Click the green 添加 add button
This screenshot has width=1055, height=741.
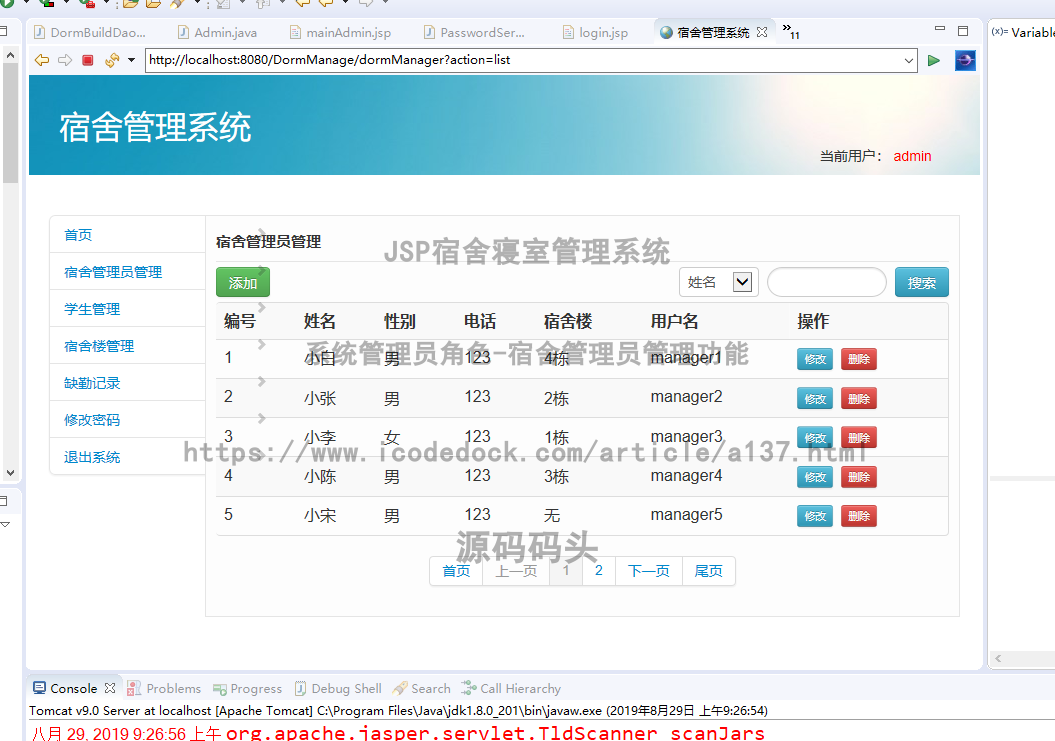(x=242, y=282)
